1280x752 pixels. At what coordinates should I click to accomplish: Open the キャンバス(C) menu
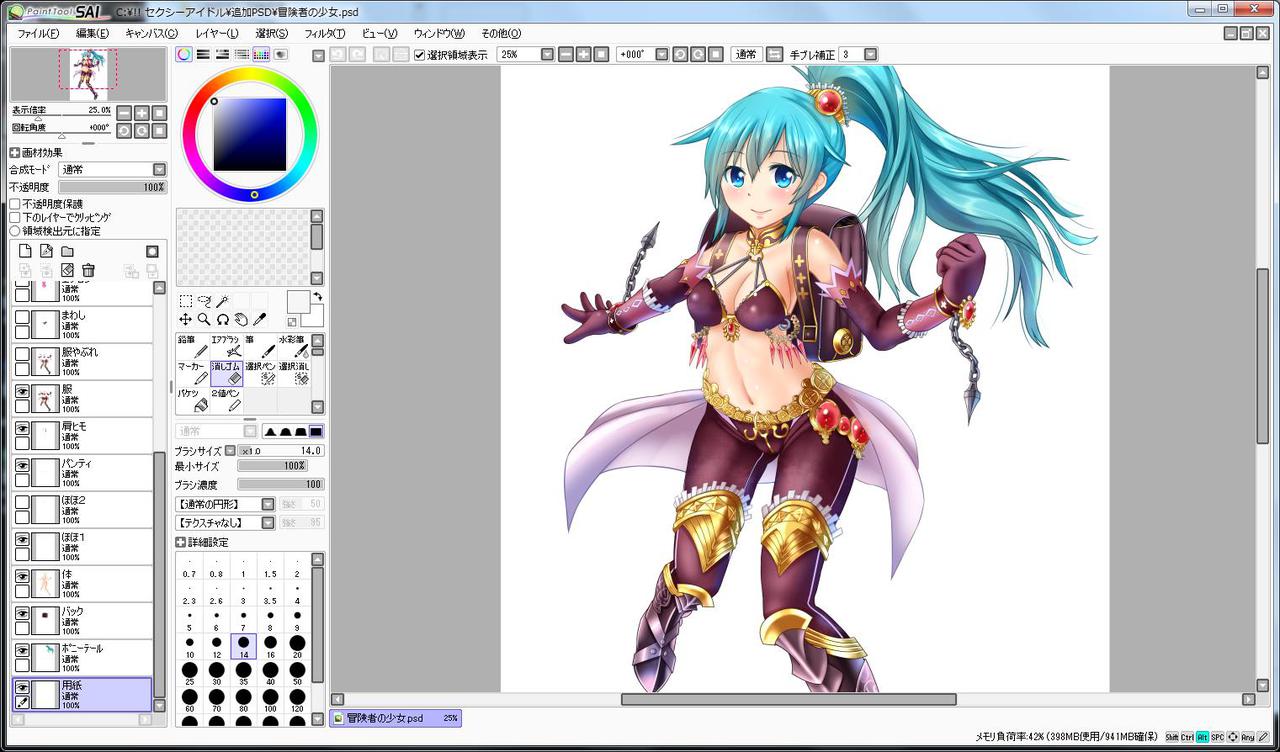pyautogui.click(x=151, y=34)
